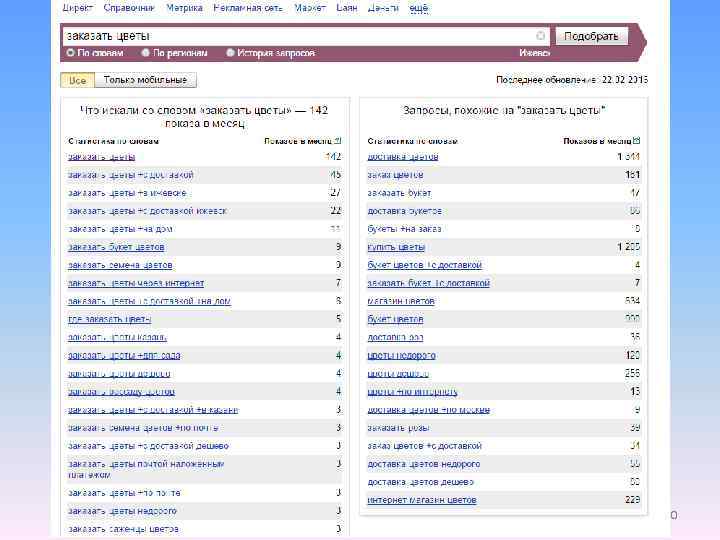Open 'Справочник' in the top navigation

129,8
